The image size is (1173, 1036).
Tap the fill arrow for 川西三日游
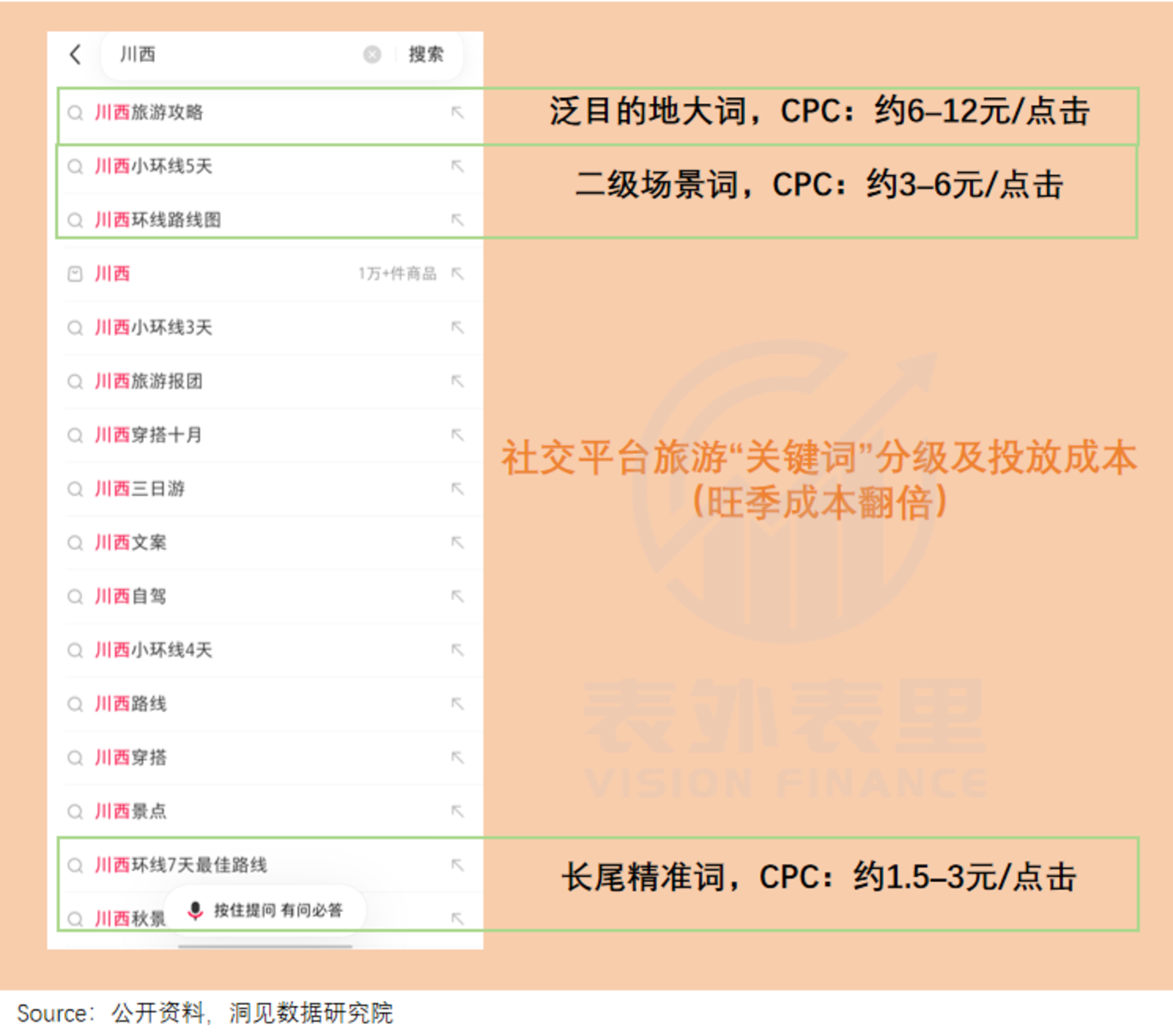(457, 489)
